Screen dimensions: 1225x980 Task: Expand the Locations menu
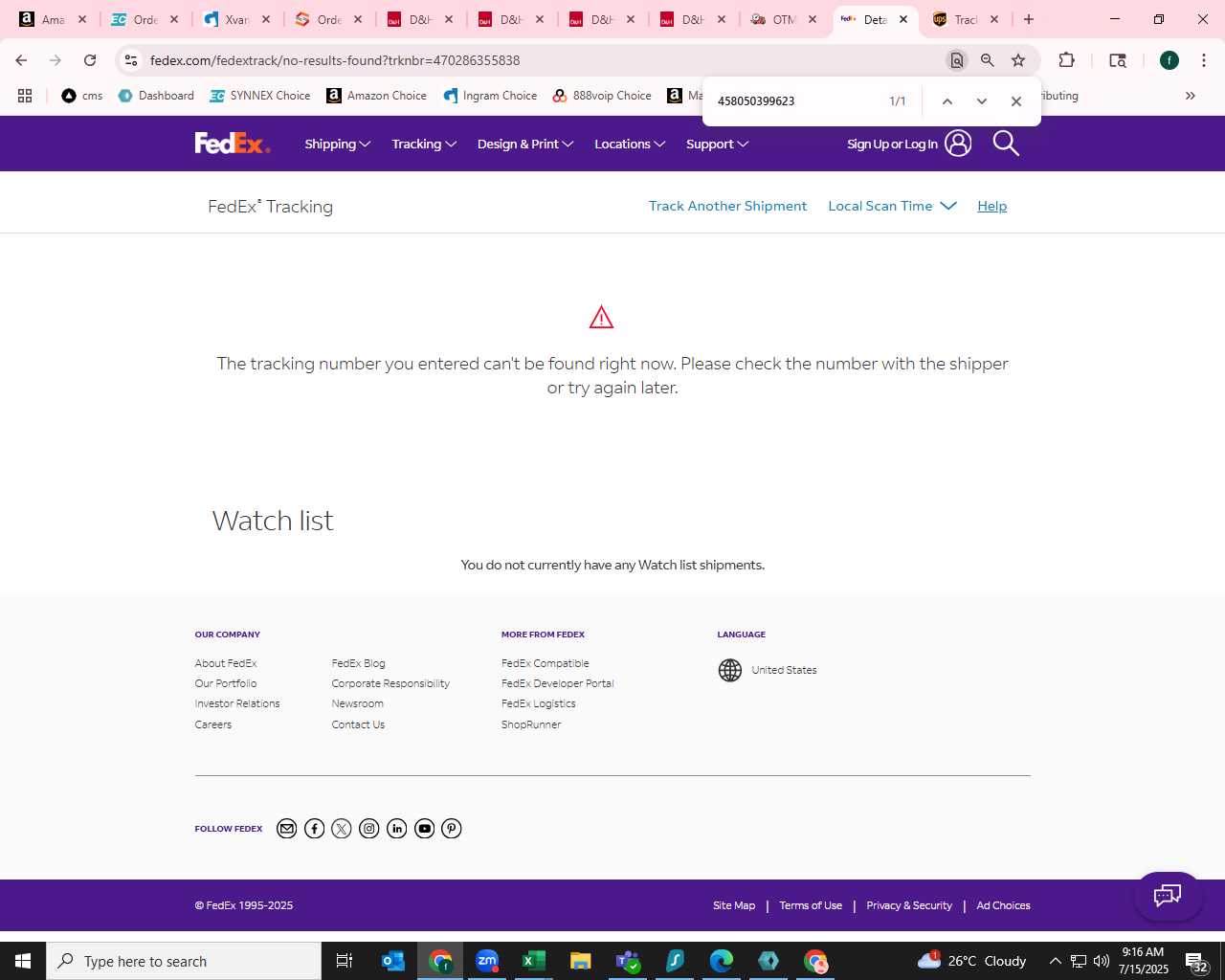click(x=630, y=145)
